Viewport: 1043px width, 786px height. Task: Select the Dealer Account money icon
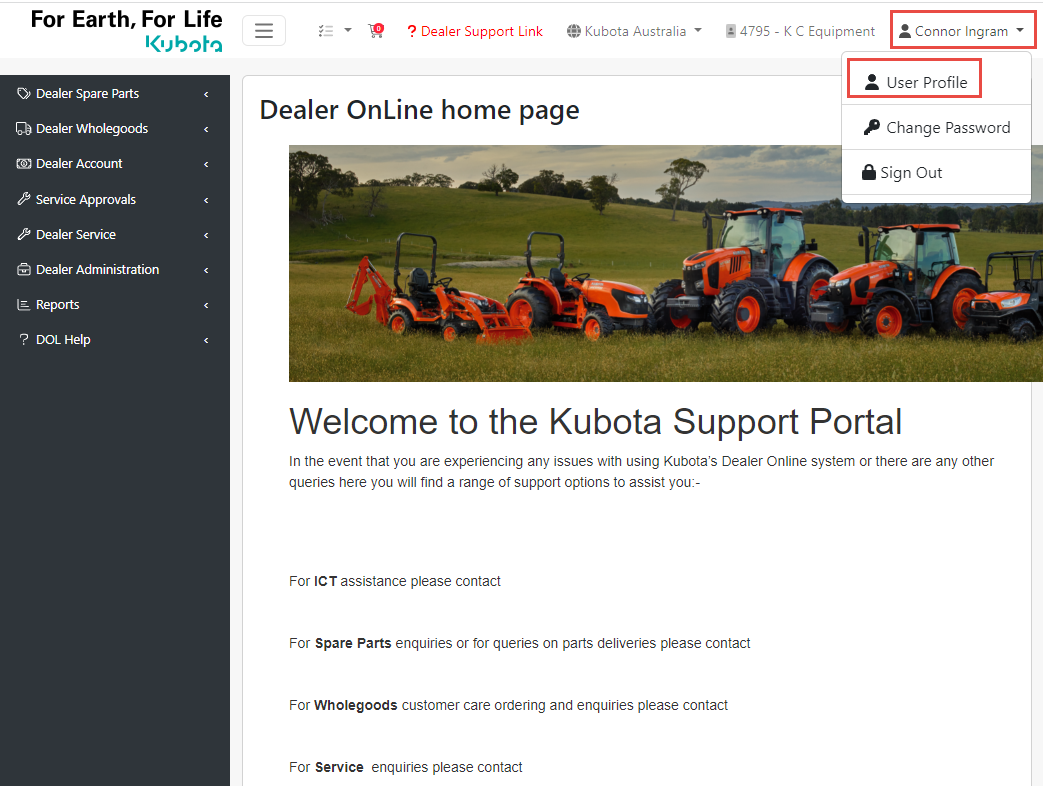coord(23,163)
